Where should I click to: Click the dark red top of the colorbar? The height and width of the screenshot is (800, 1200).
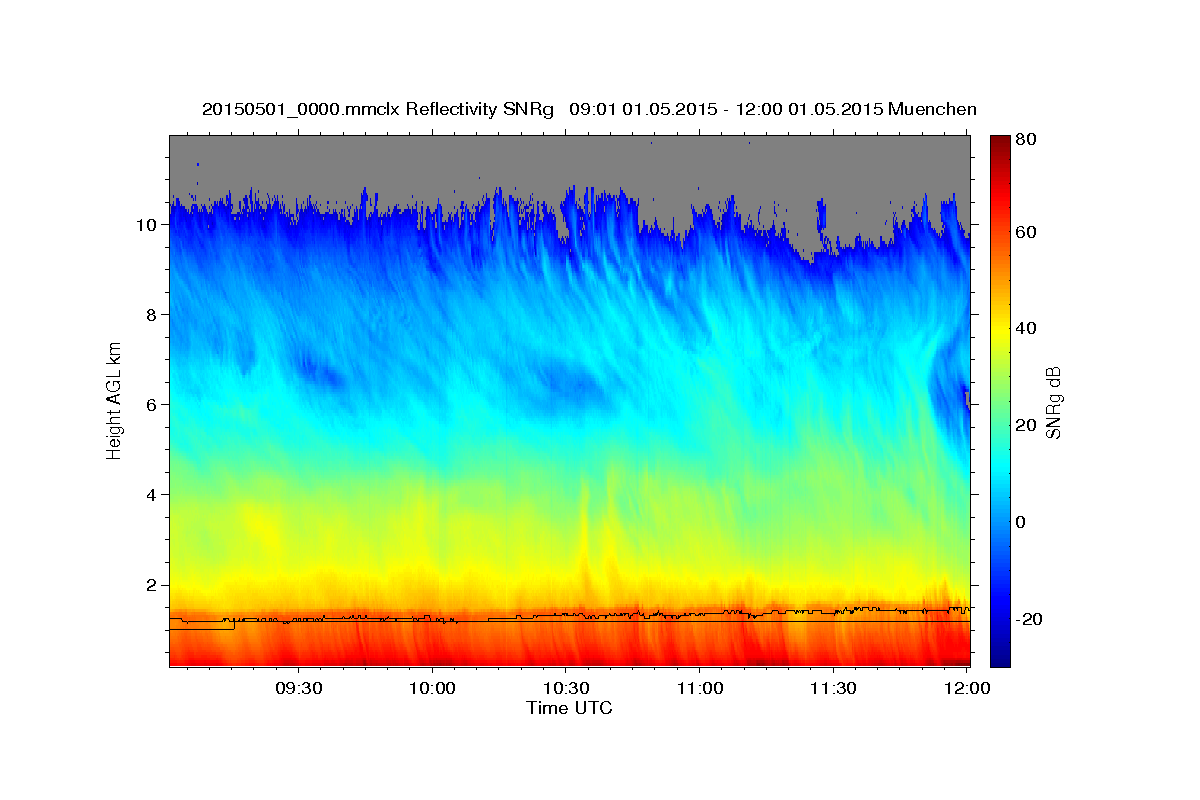click(1000, 145)
